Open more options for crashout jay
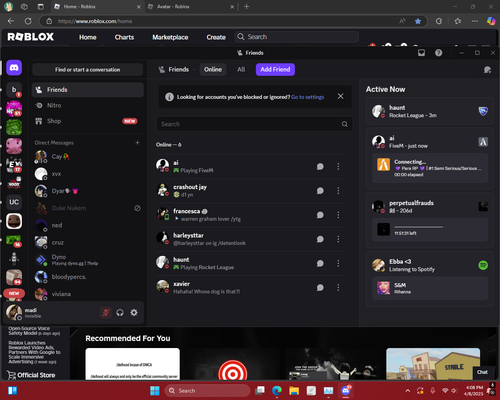The height and width of the screenshot is (400, 500). (338, 191)
